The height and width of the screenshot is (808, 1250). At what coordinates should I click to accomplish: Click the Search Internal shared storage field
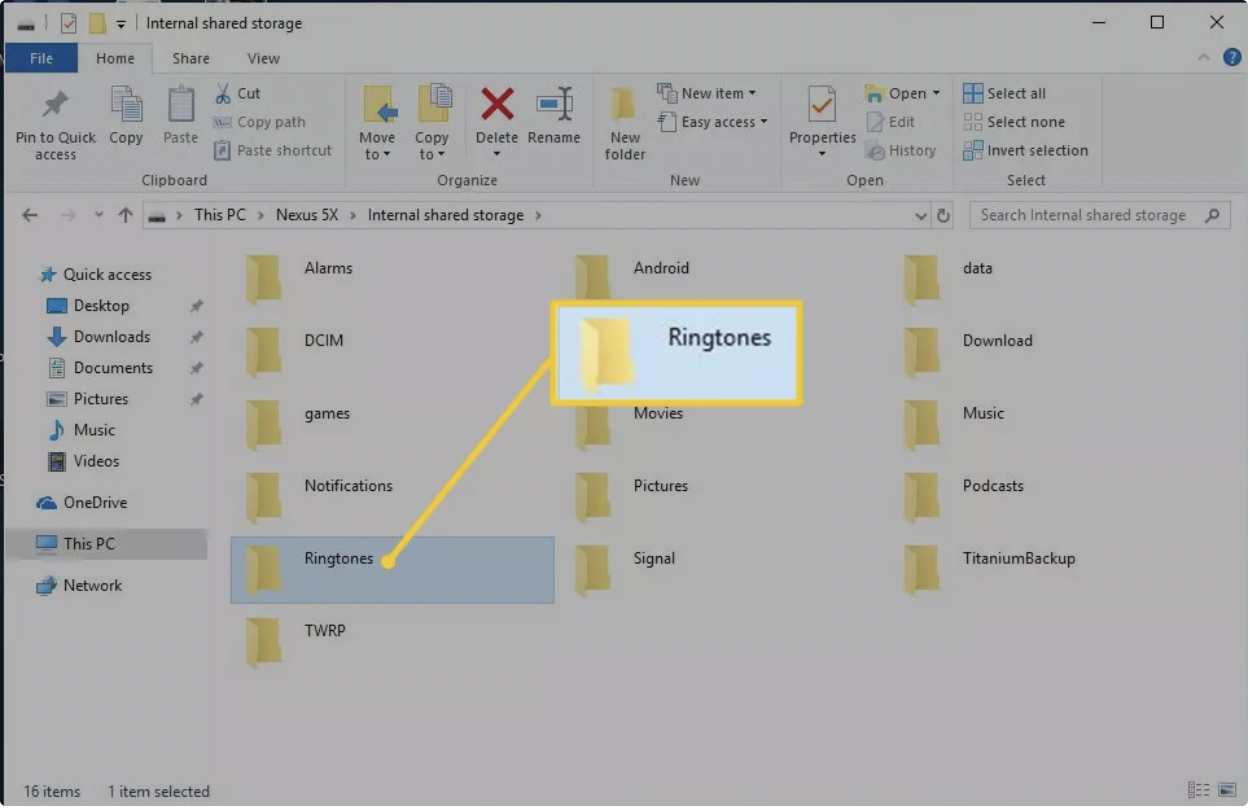(x=1085, y=215)
